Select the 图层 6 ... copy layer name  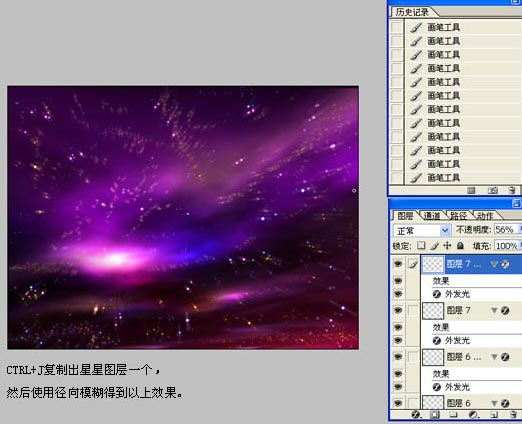click(464, 357)
